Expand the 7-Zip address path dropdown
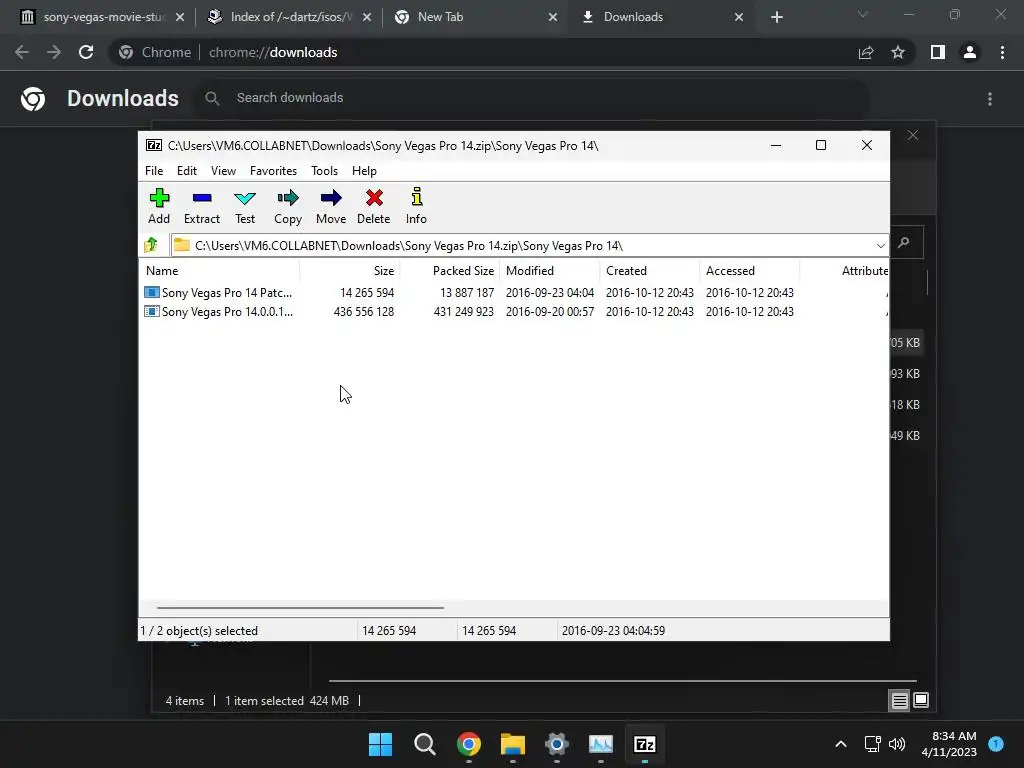1024x768 pixels. [880, 246]
